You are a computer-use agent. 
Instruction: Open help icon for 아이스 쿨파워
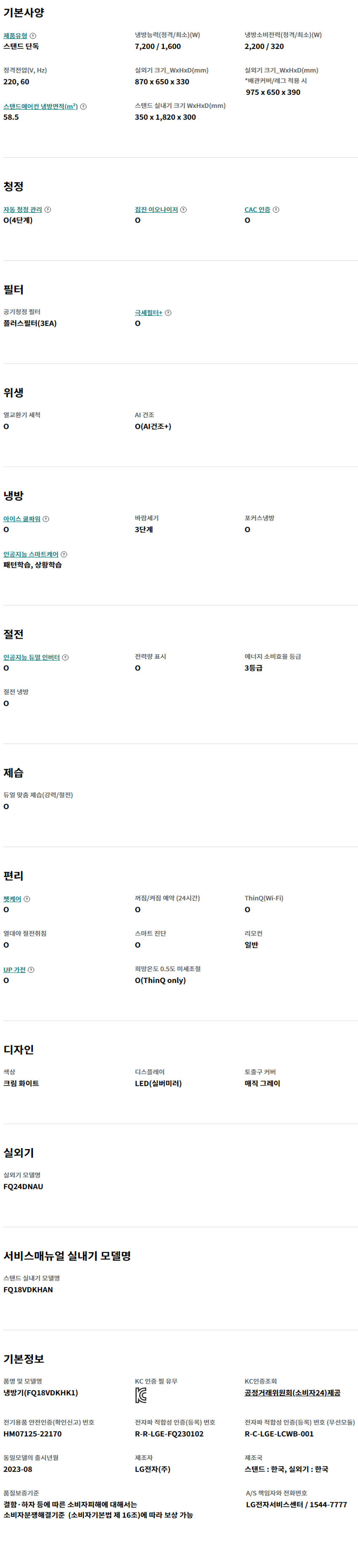(x=45, y=519)
